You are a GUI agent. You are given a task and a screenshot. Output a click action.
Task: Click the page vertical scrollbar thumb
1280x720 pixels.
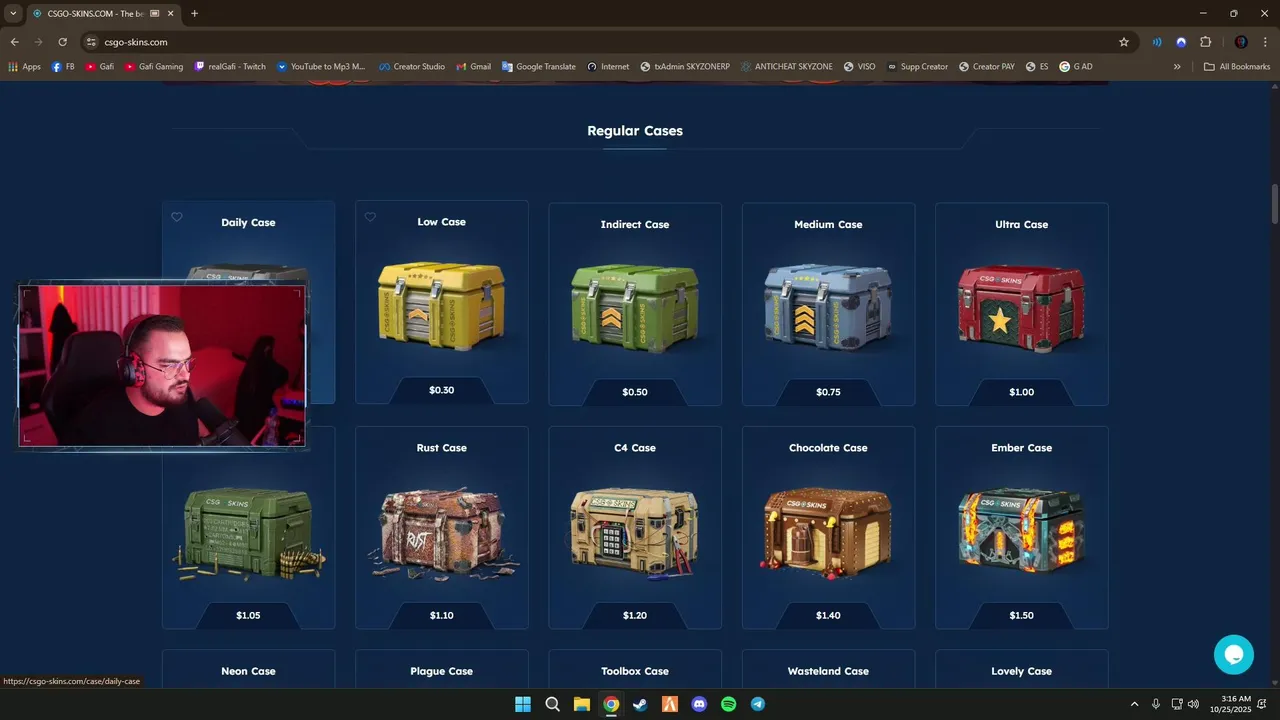click(1275, 204)
